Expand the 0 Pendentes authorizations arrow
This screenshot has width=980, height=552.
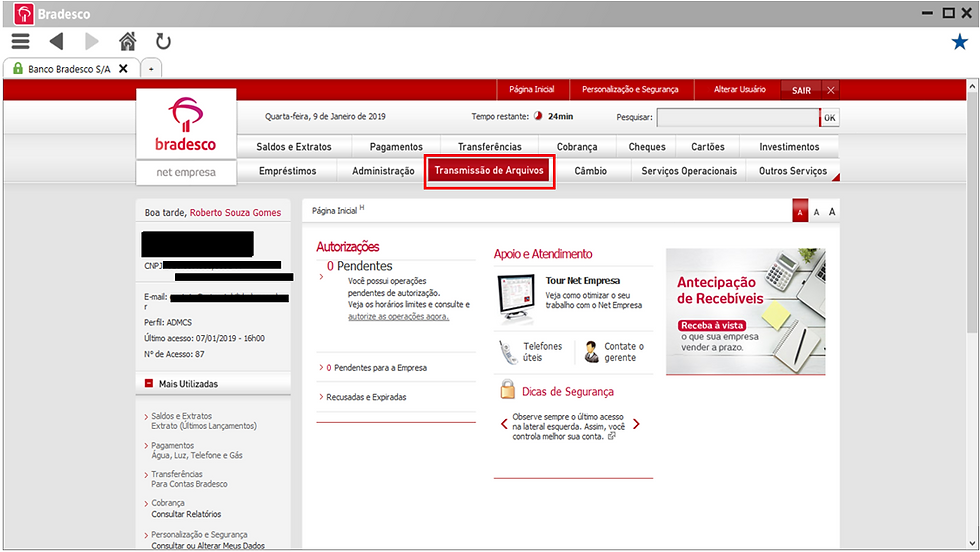click(321, 276)
